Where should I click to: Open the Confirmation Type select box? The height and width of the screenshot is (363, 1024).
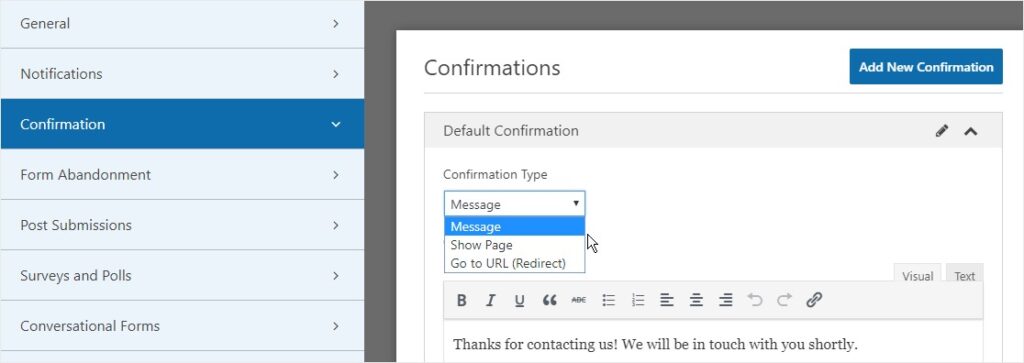click(x=515, y=204)
